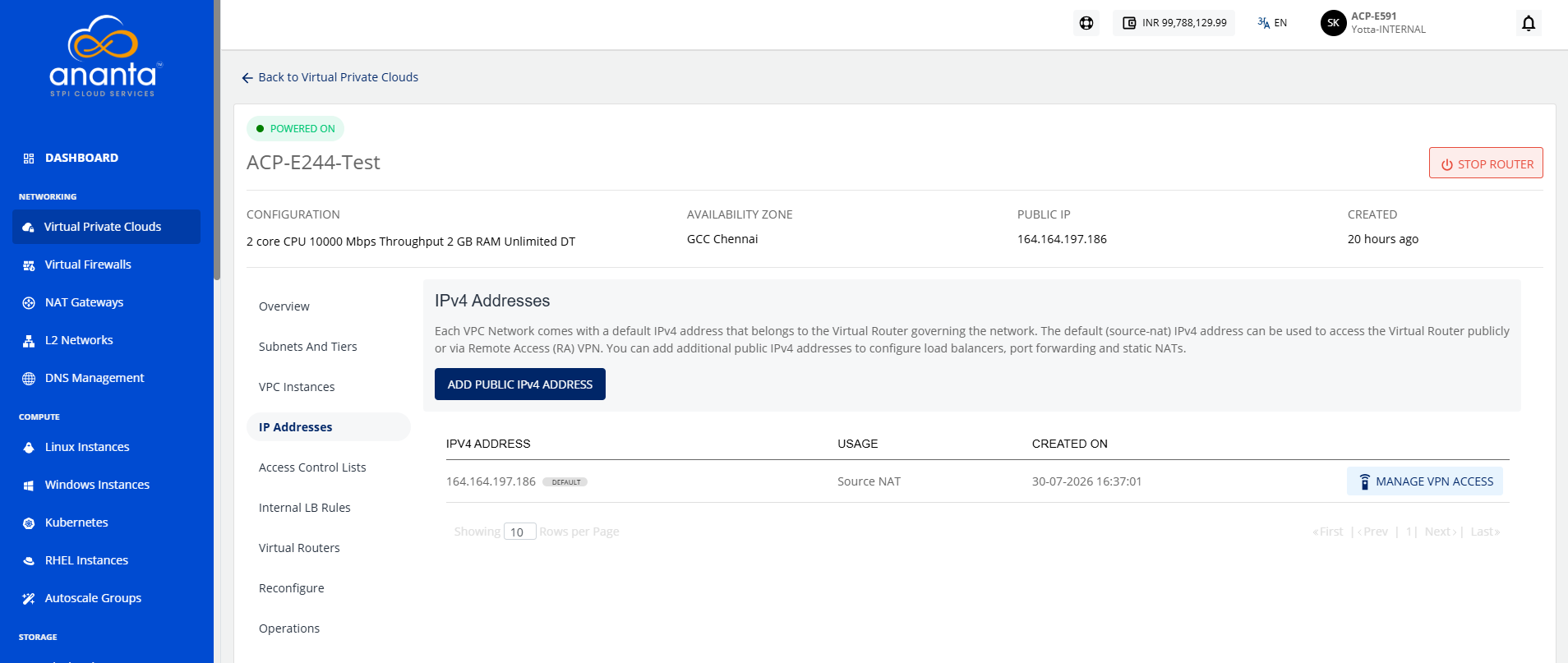
Task: Click the Next pagination link
Action: pos(1440,532)
